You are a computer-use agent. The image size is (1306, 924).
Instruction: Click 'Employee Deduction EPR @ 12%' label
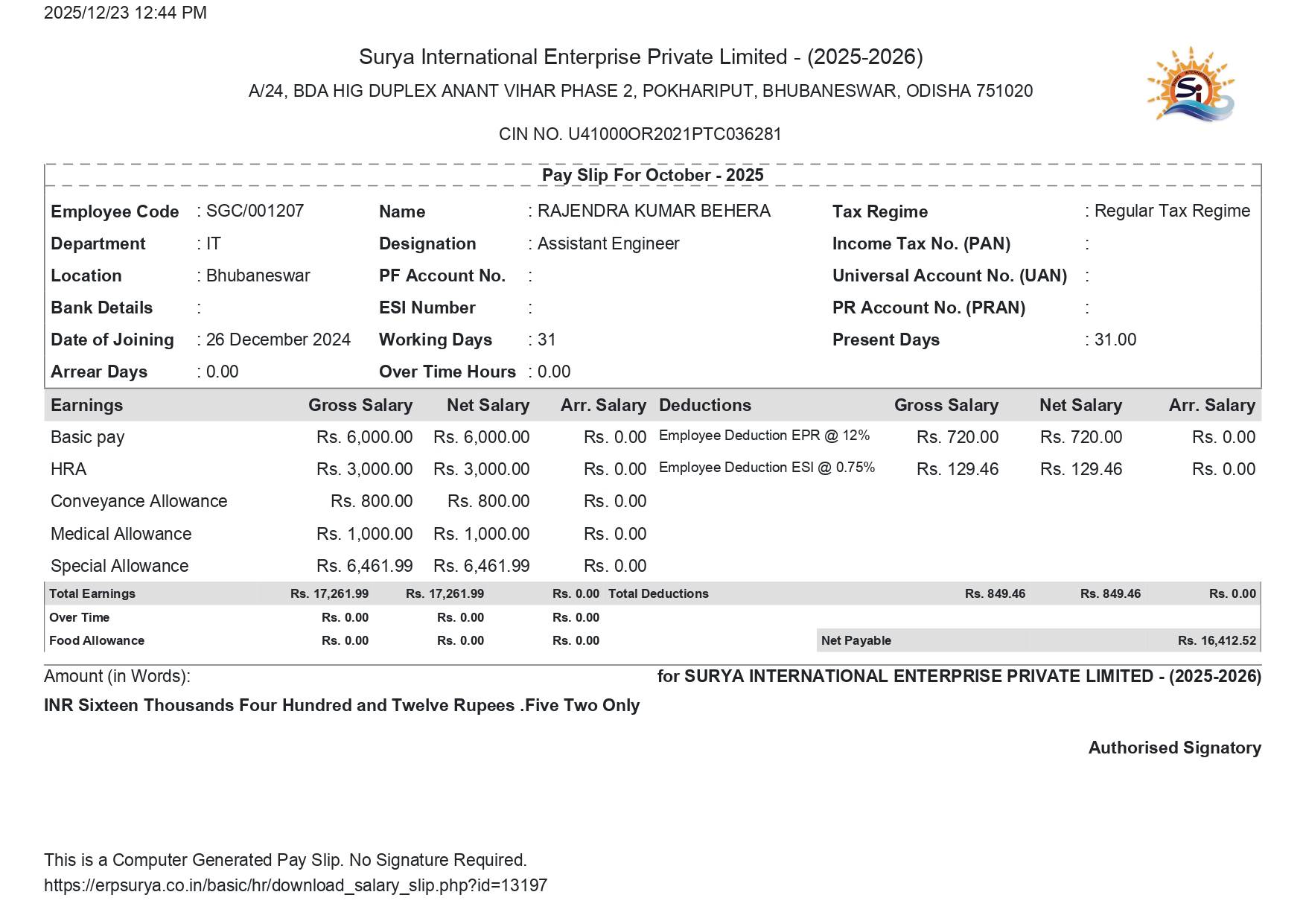(765, 436)
